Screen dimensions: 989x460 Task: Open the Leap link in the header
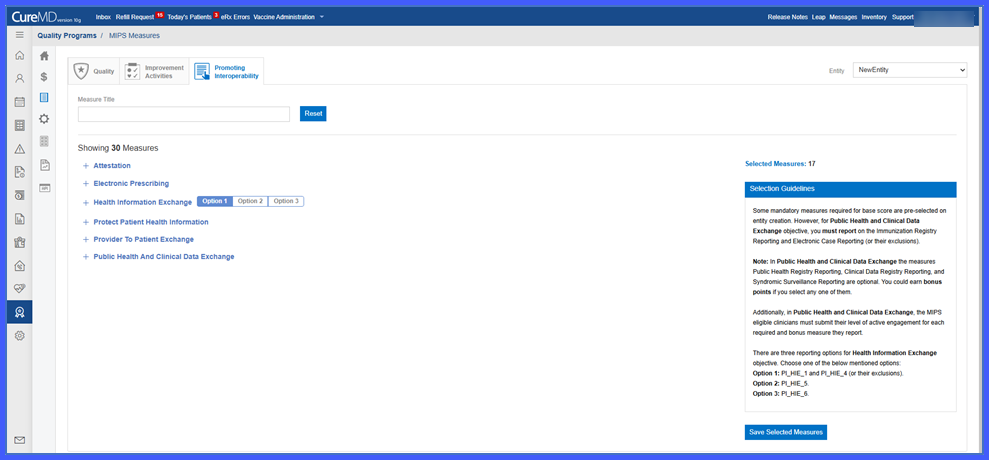click(x=819, y=17)
